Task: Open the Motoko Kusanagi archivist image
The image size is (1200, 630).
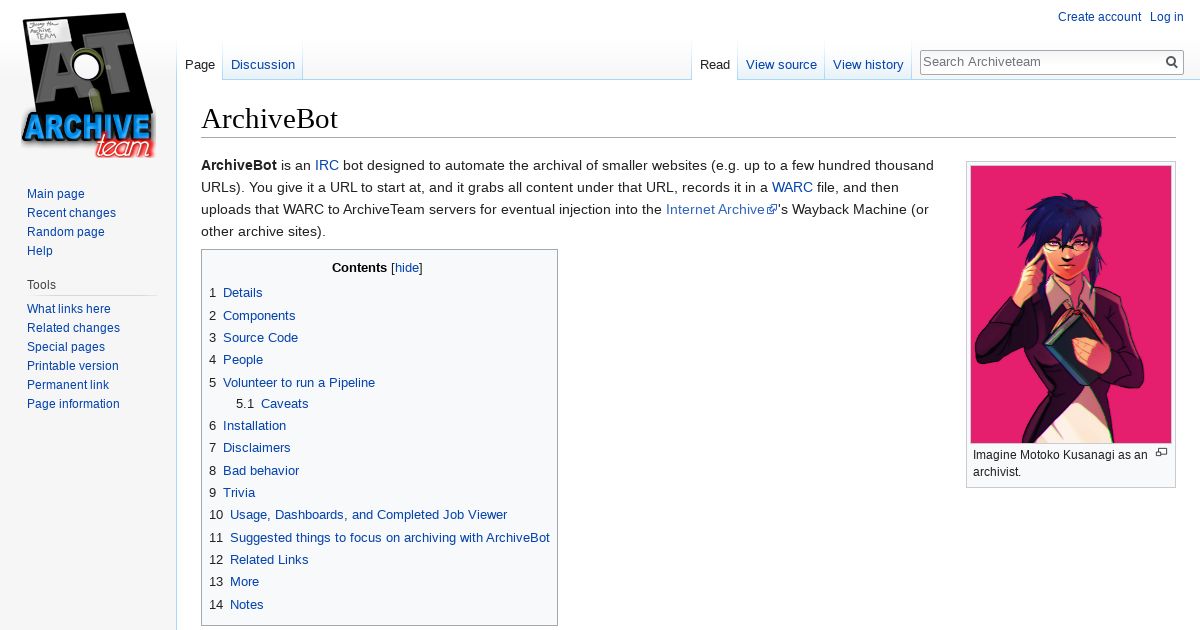Action: (x=1071, y=304)
